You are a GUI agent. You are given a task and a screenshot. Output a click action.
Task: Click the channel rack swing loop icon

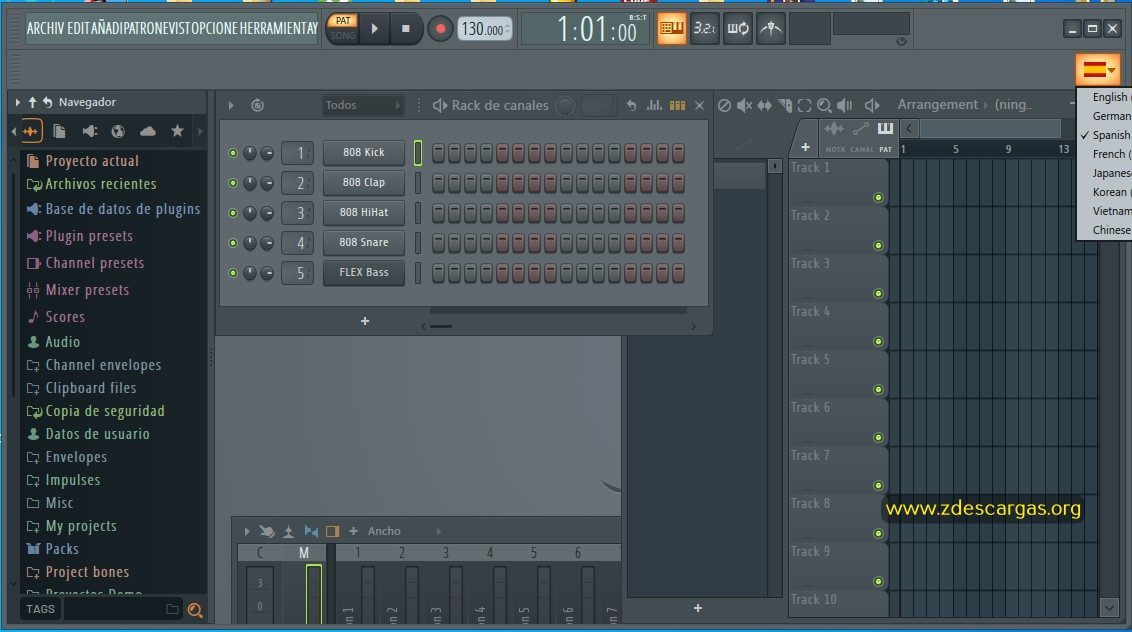[257, 105]
